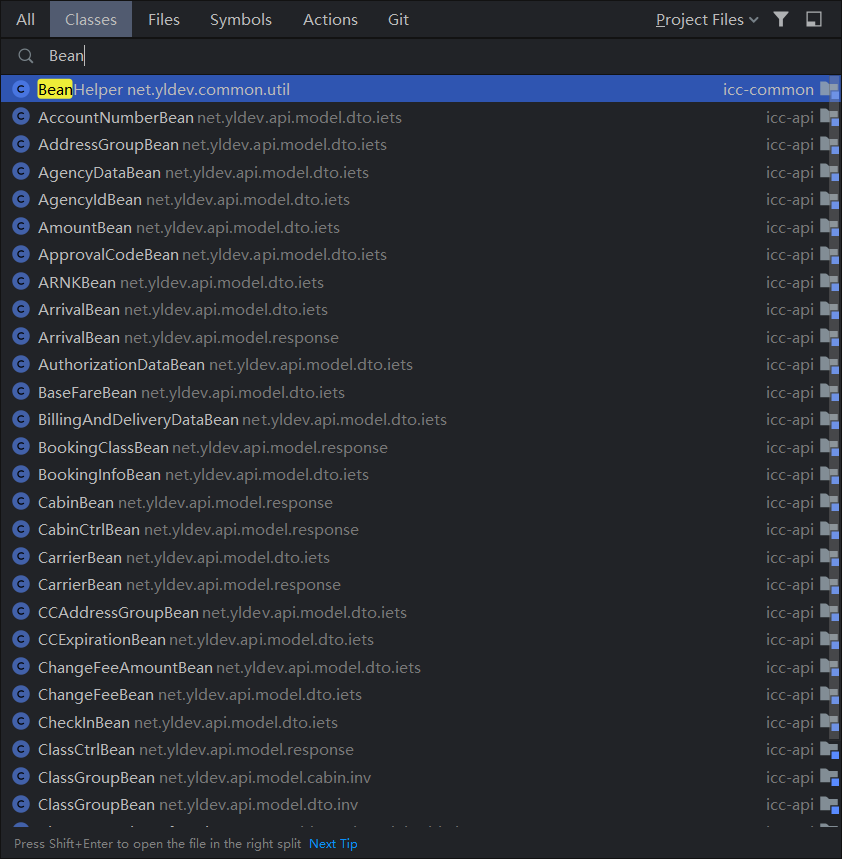
Task: Click class icon beside AccountNumberBean
Action: pyautogui.click(x=21, y=117)
